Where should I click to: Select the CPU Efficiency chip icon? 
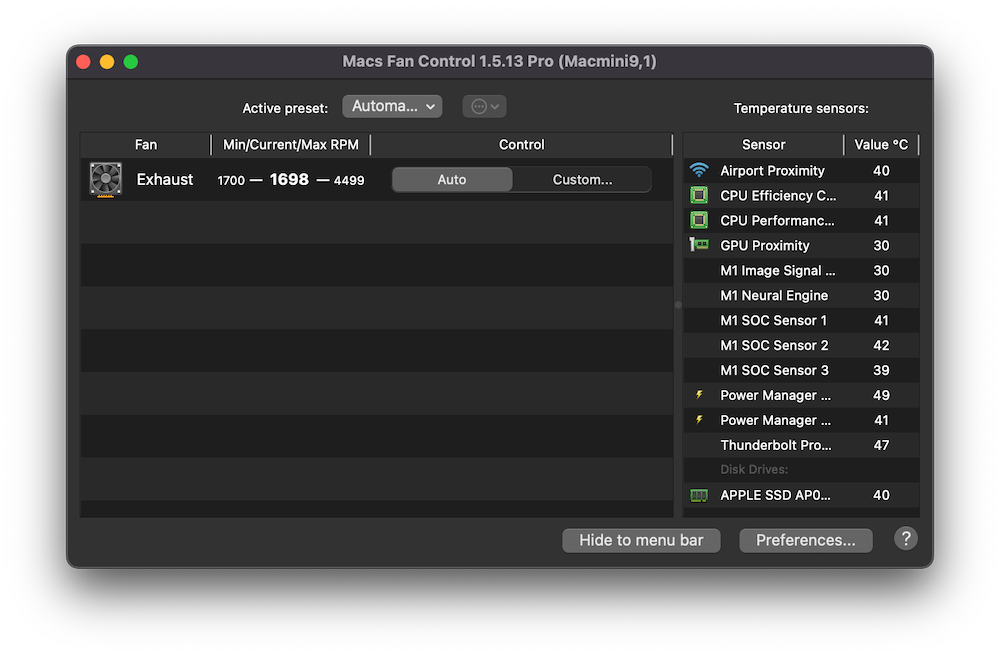(x=698, y=195)
